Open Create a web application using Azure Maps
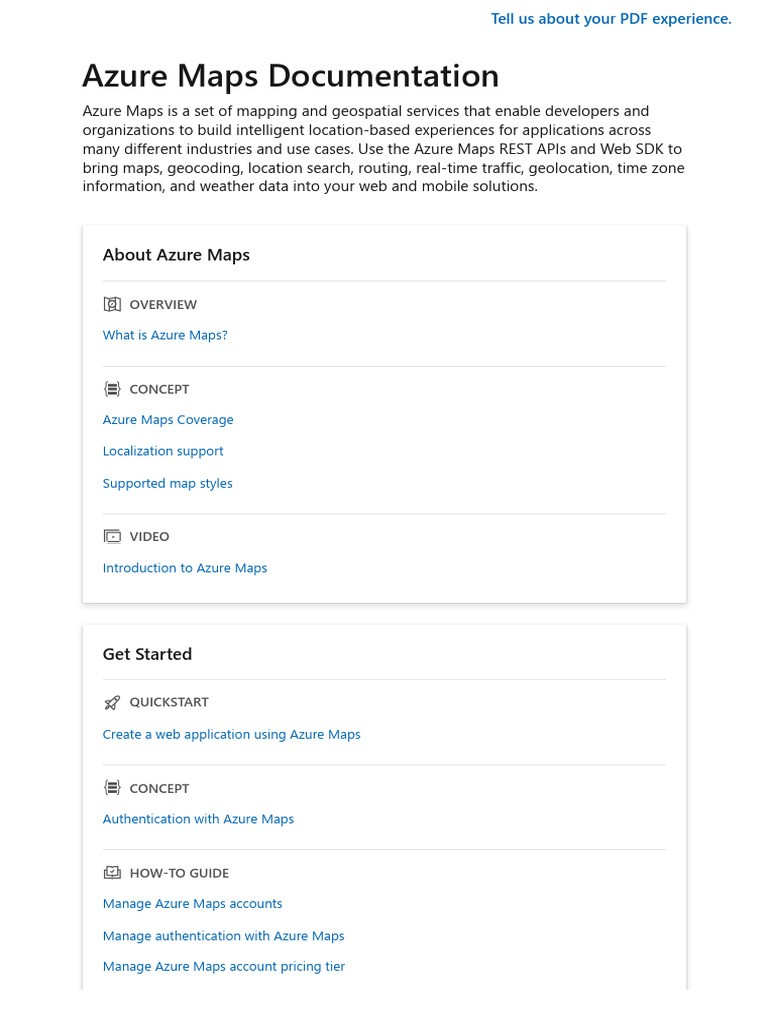Image resolution: width=768 pixels, height=1024 pixels. click(x=231, y=734)
